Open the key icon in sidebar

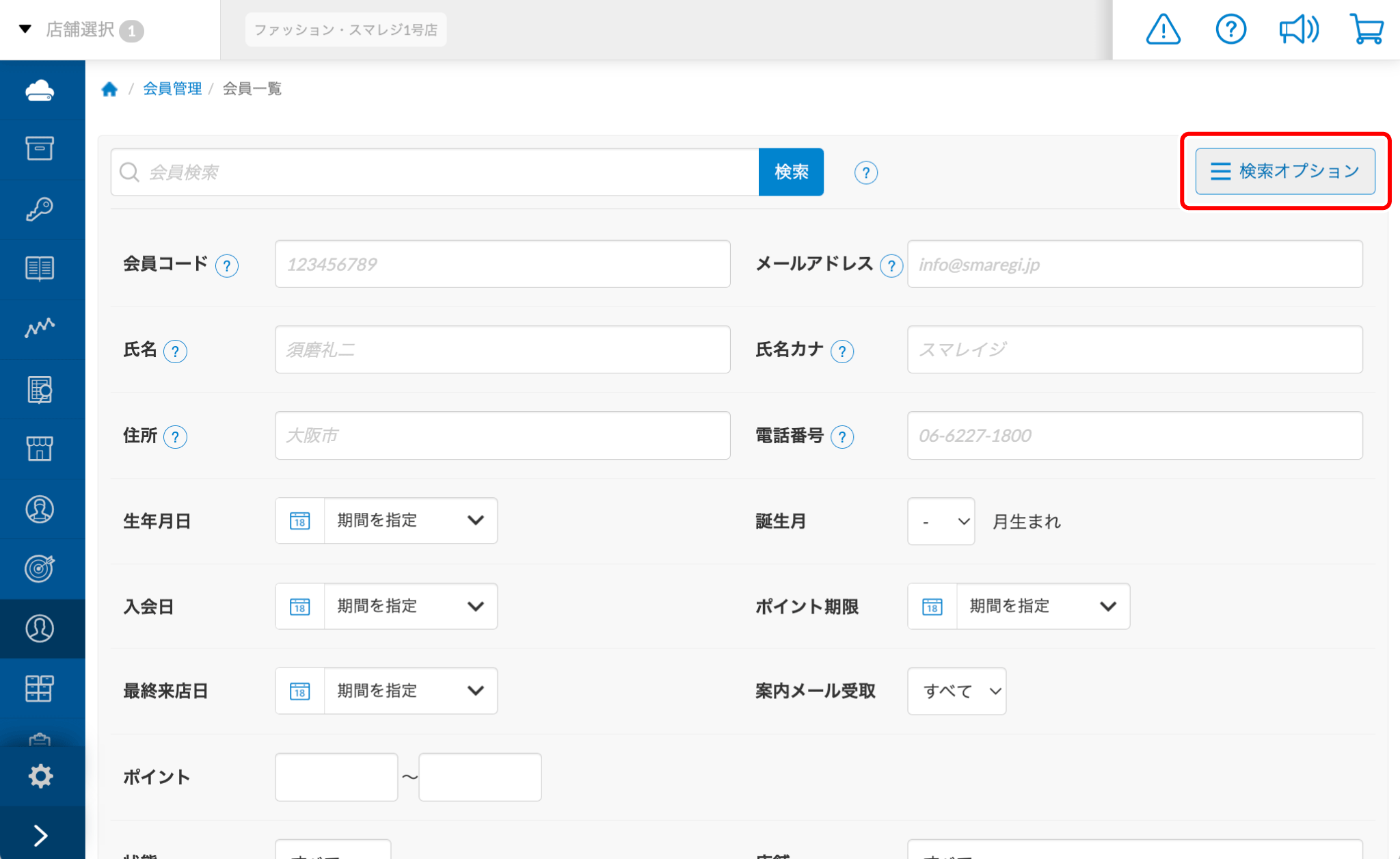pyautogui.click(x=40, y=209)
